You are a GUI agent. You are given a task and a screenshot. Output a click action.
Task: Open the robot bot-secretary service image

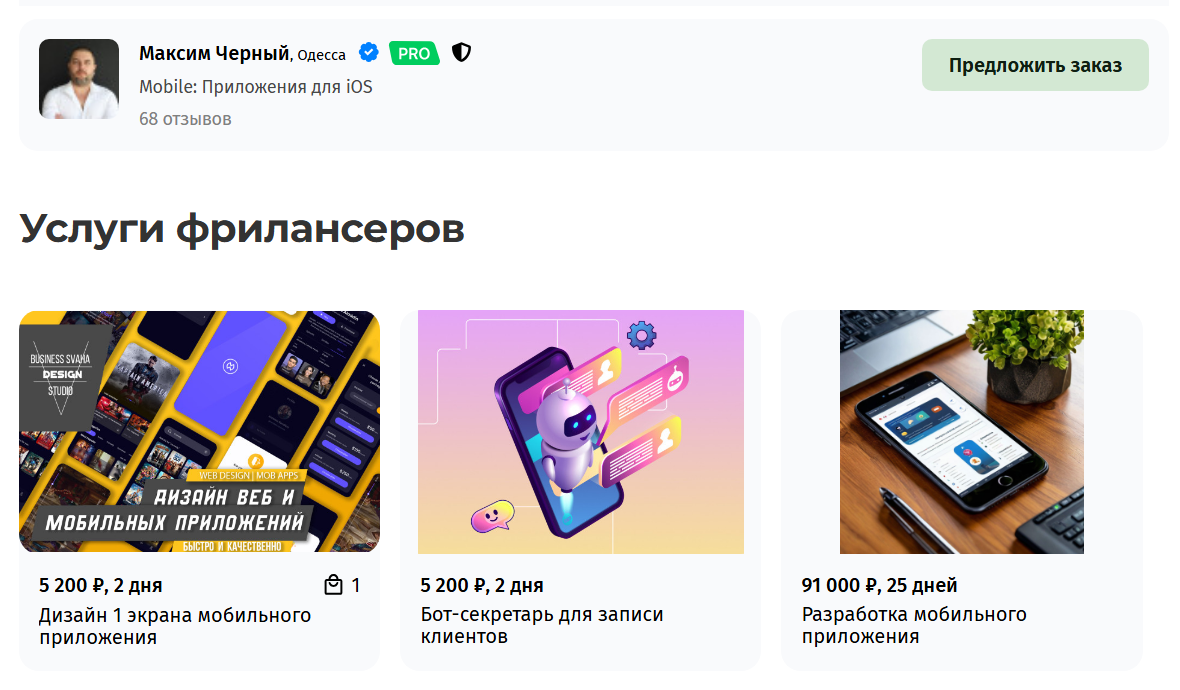(x=581, y=432)
